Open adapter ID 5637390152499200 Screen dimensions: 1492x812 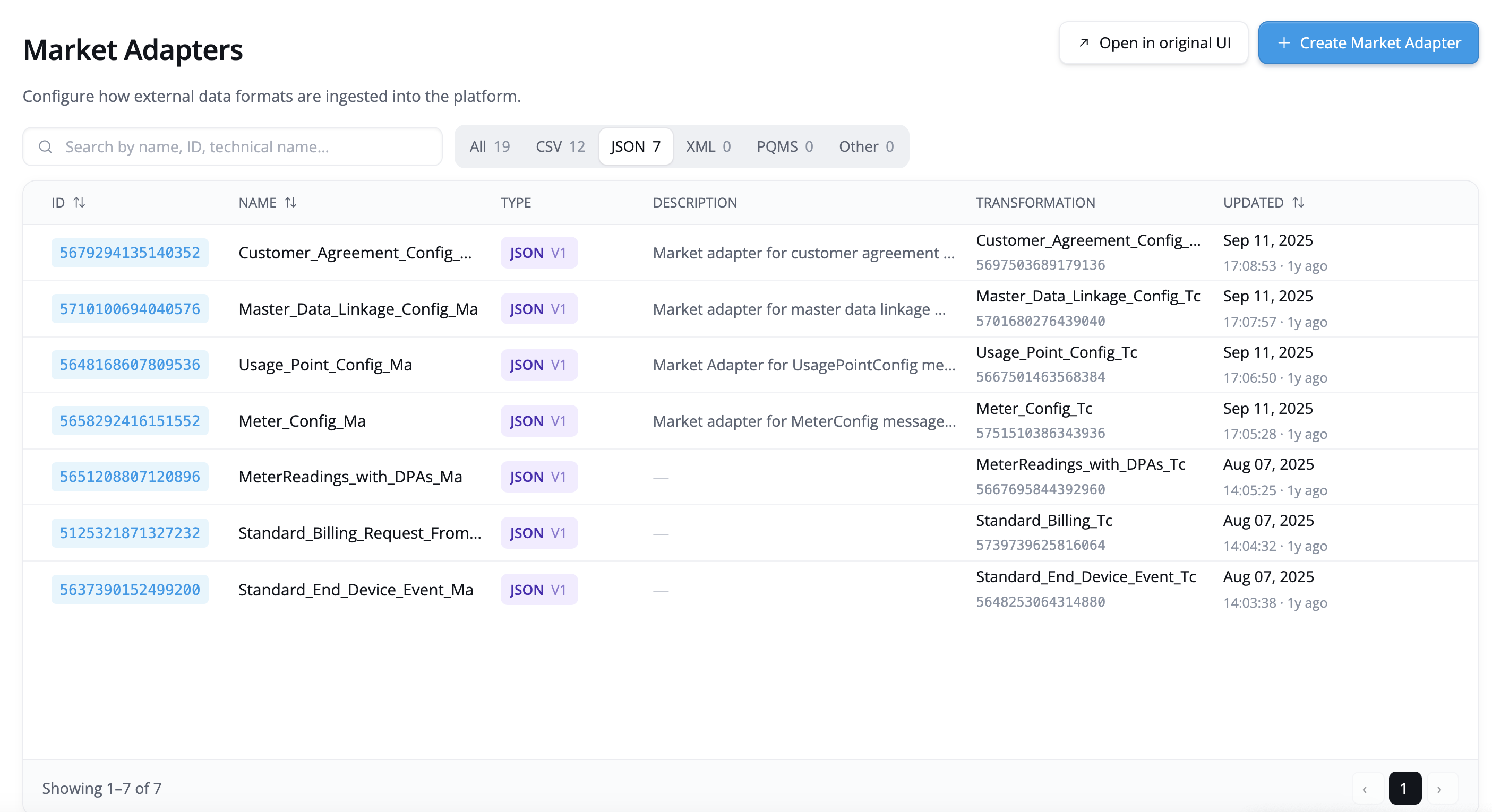pos(130,590)
